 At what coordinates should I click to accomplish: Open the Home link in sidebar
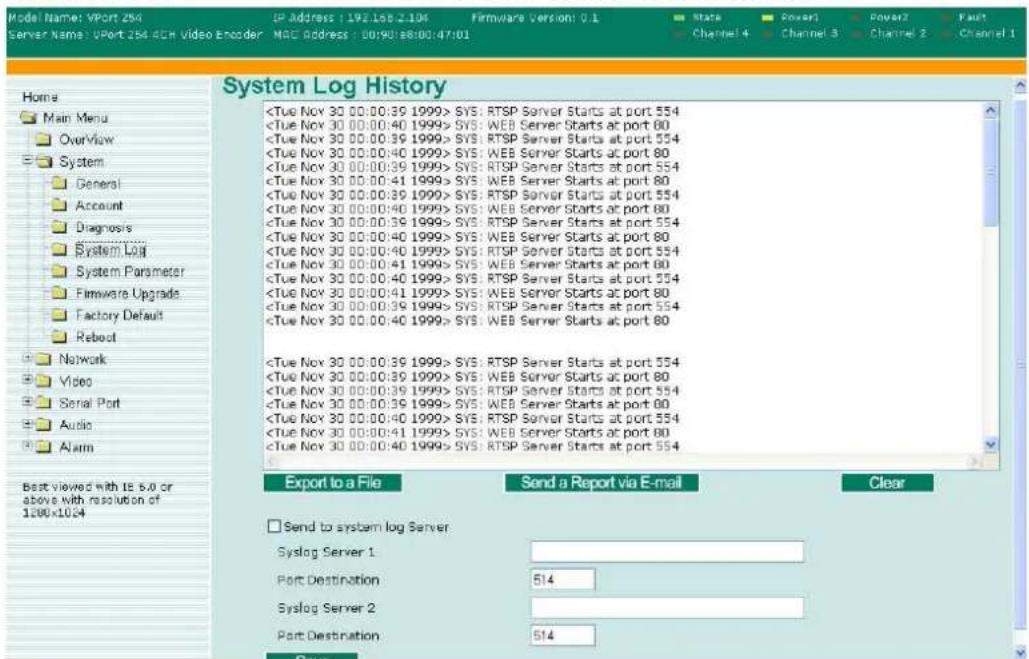40,97
